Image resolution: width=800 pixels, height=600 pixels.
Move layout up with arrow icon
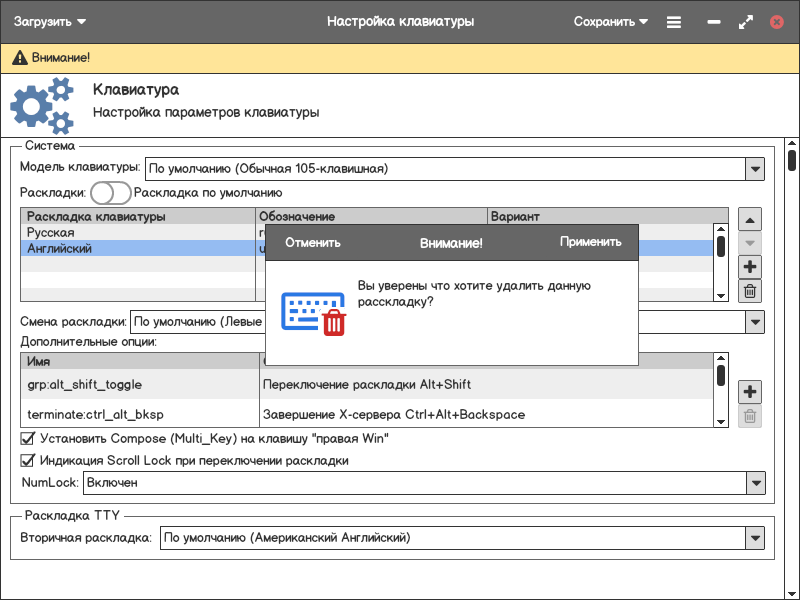coord(750,219)
